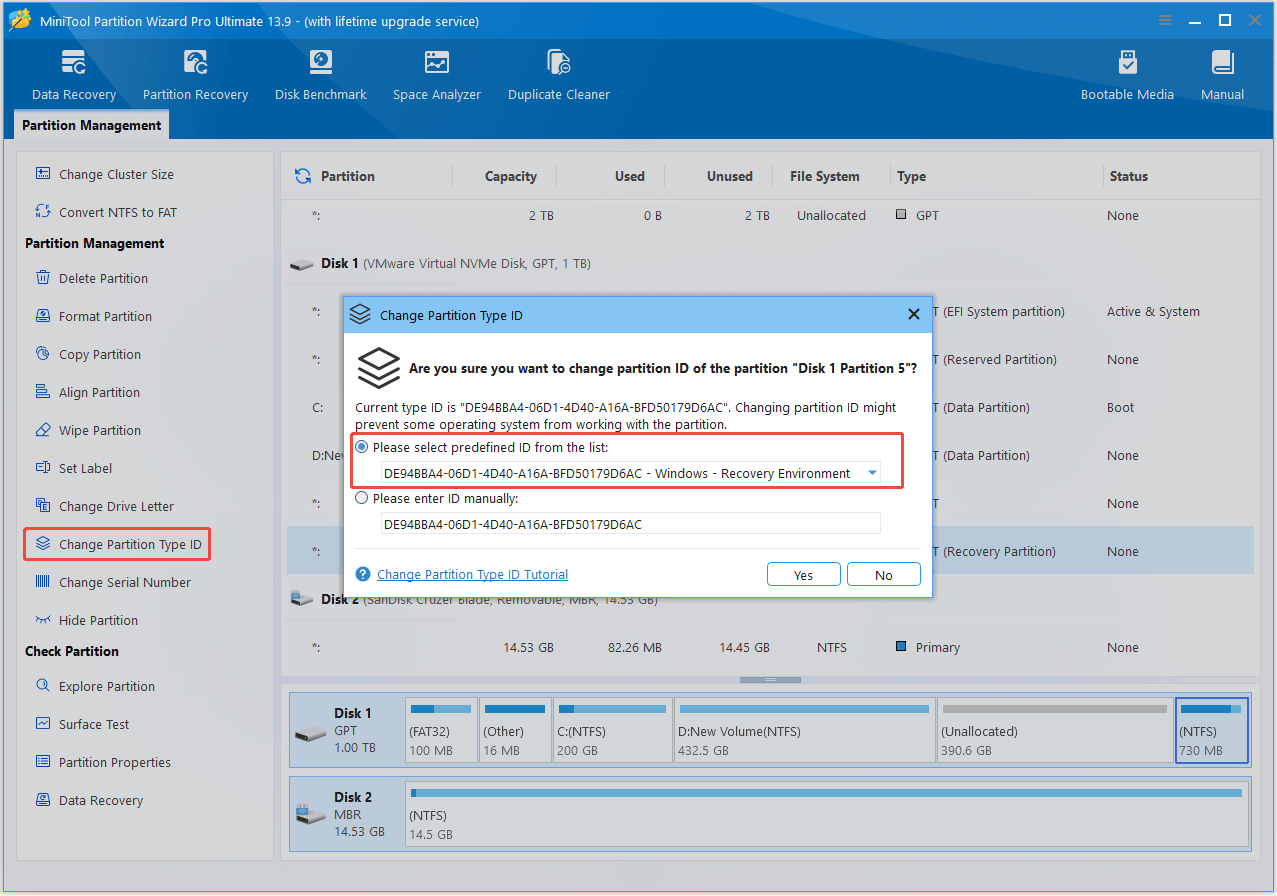The height and width of the screenshot is (896, 1277).
Task: Sort by the Type column header
Action: (x=911, y=176)
